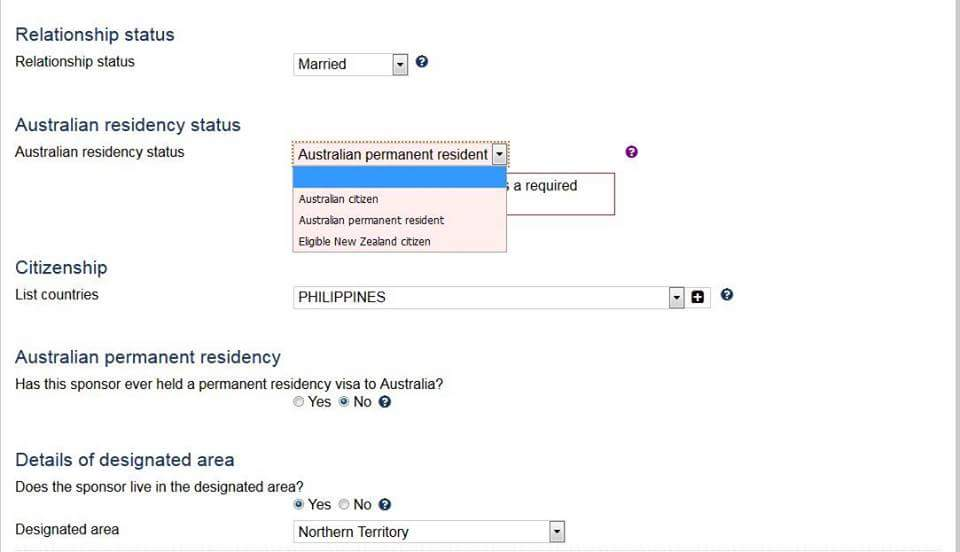
Task: Choose Australian citizen from the open list
Action: 339,199
